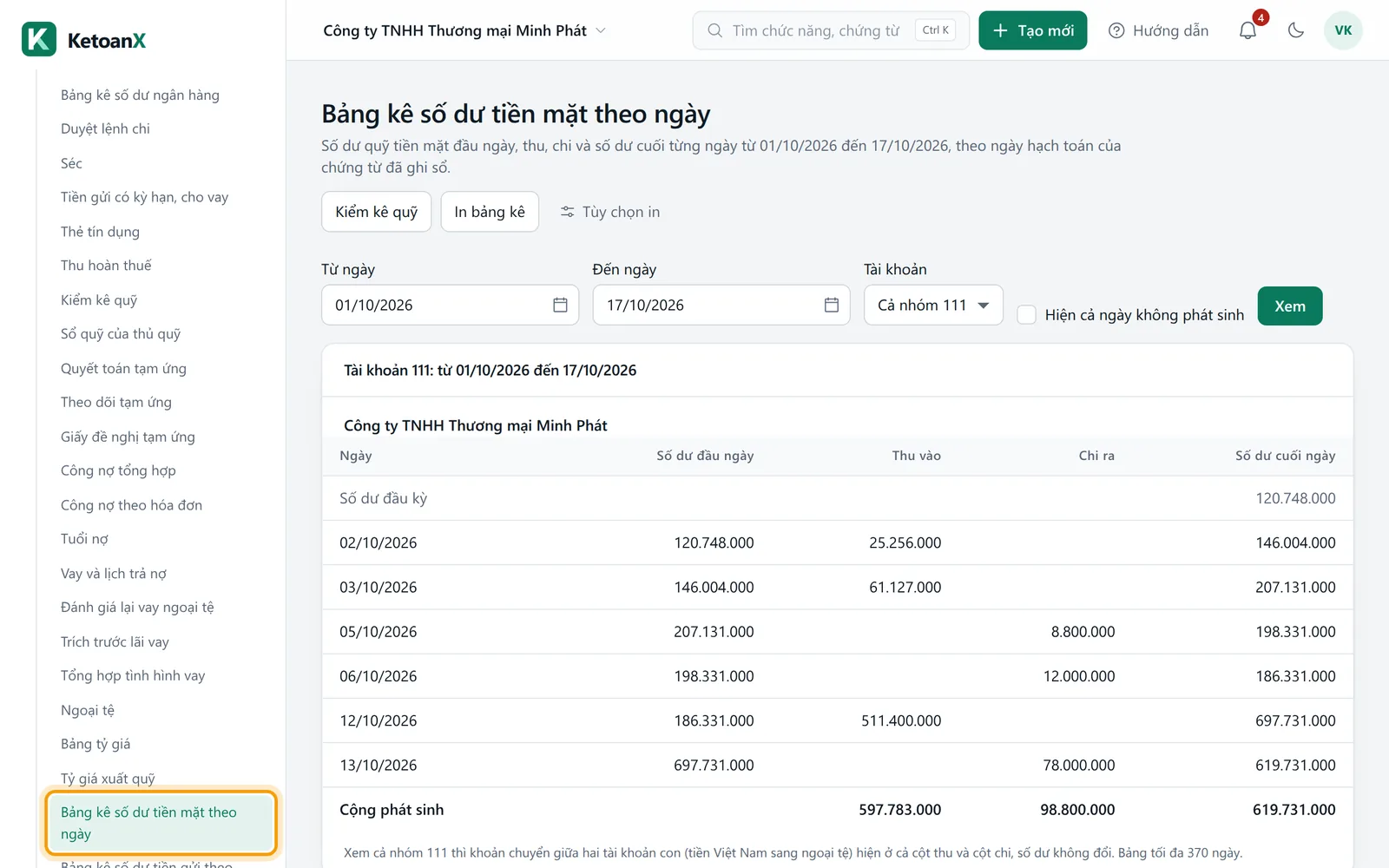Expand the company selector chevron

(x=601, y=30)
